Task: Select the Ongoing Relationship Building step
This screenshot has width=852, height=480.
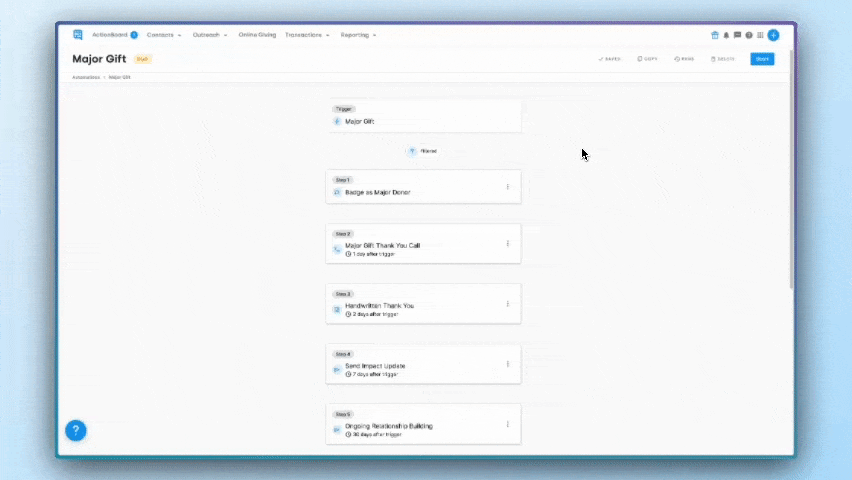Action: (423, 424)
